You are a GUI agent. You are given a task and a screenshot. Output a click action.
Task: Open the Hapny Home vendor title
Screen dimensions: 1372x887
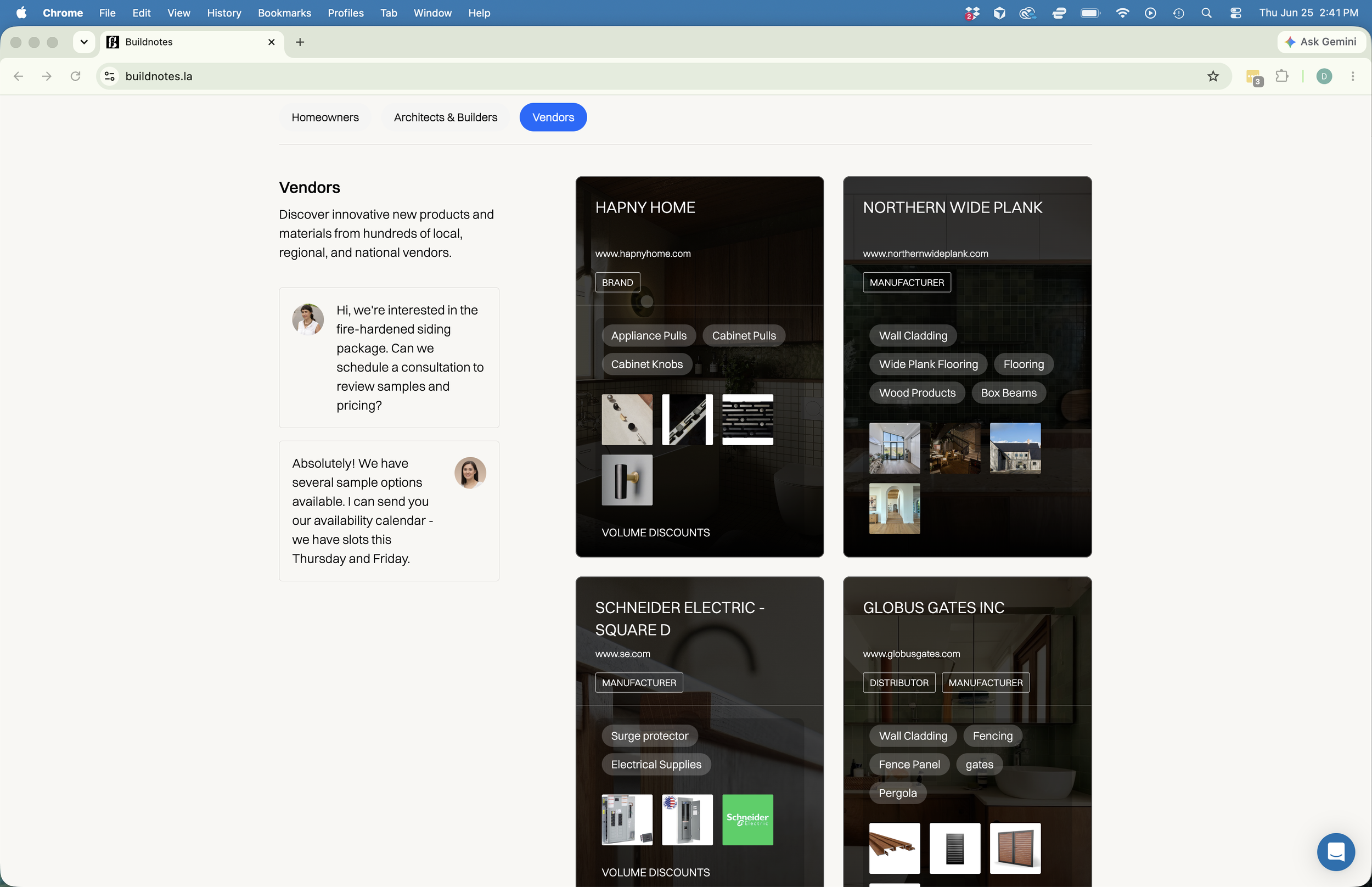pyautogui.click(x=645, y=207)
